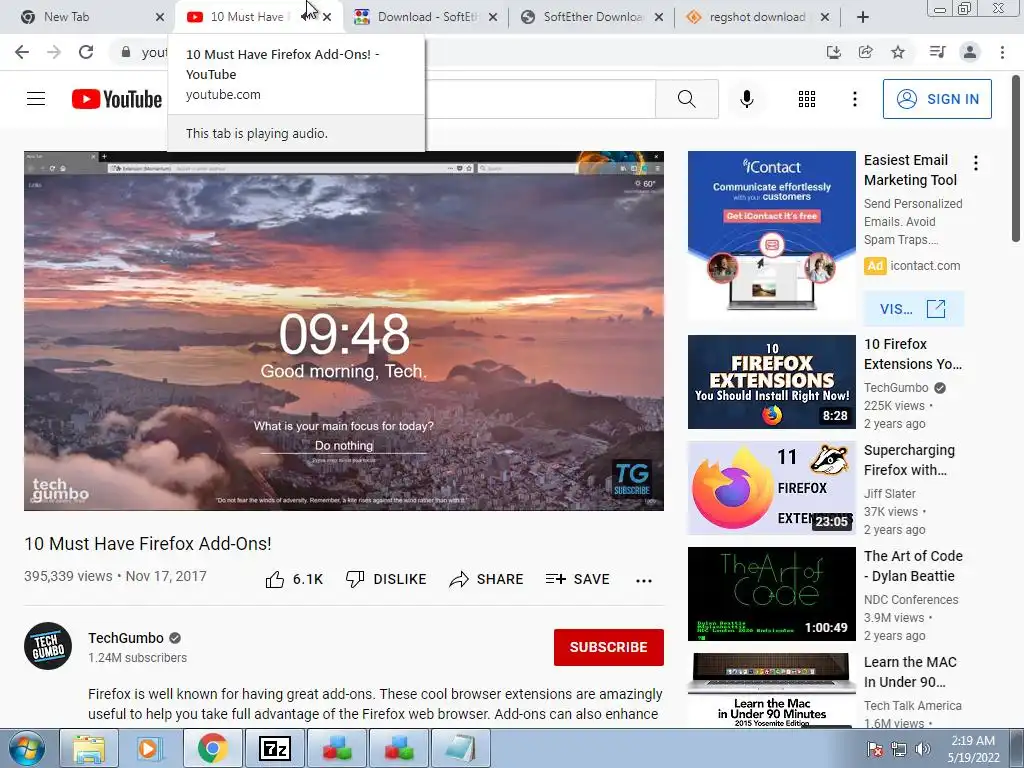Launch Windows Media Player from taskbar

[x=150, y=748]
